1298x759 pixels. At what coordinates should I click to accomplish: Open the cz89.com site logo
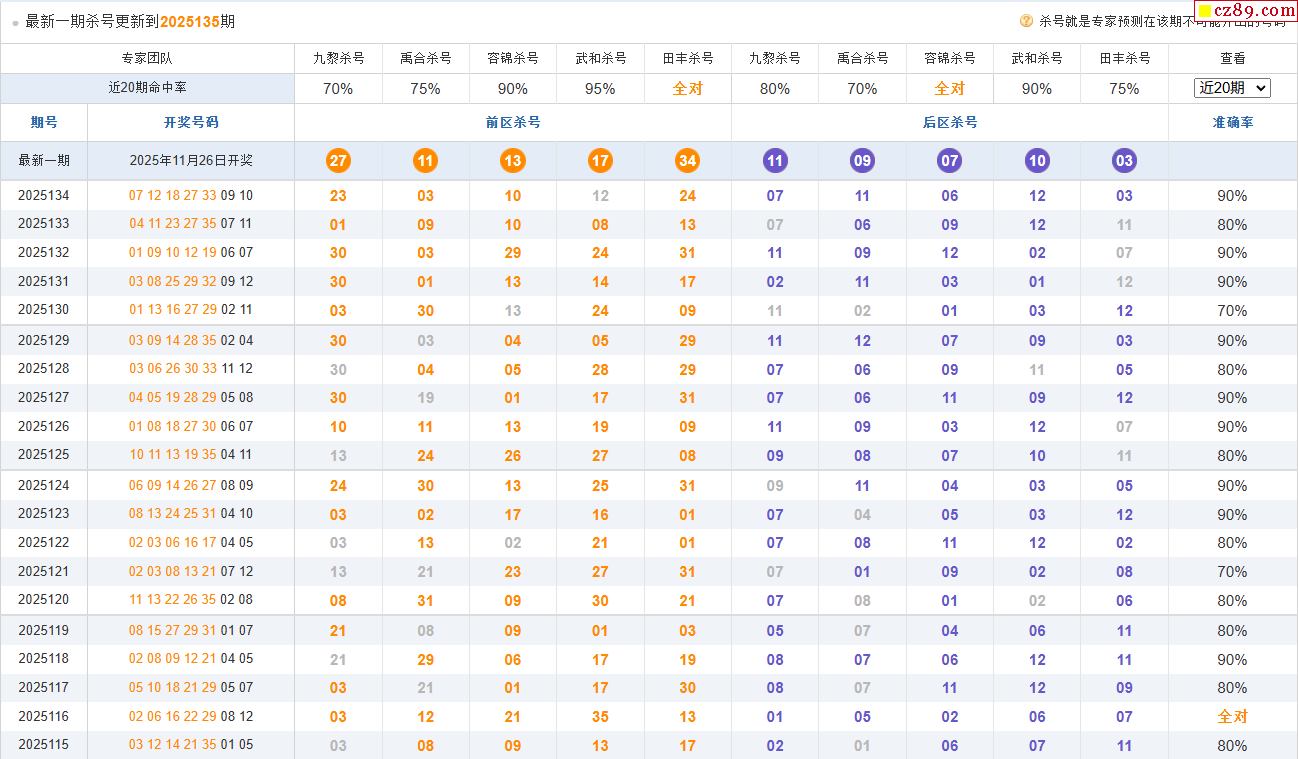(x=1245, y=11)
